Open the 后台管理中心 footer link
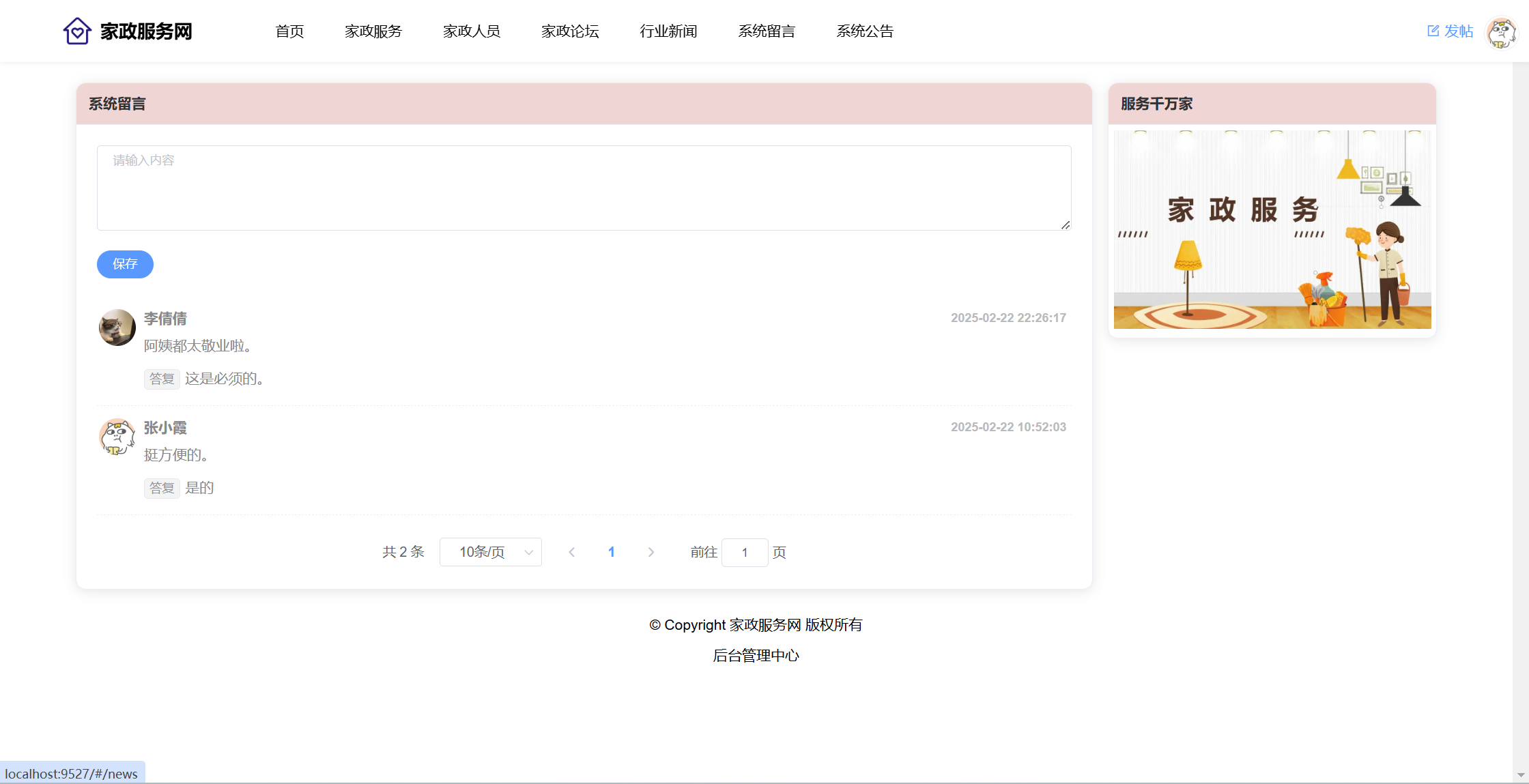 [756, 656]
